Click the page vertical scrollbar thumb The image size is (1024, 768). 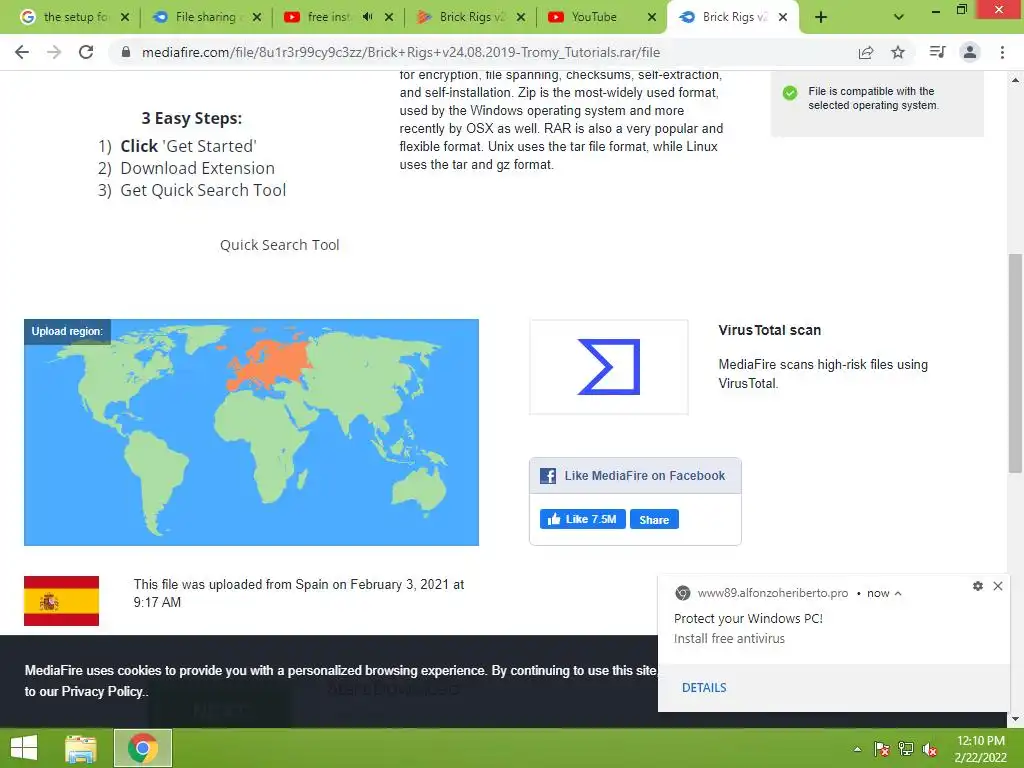1015,363
